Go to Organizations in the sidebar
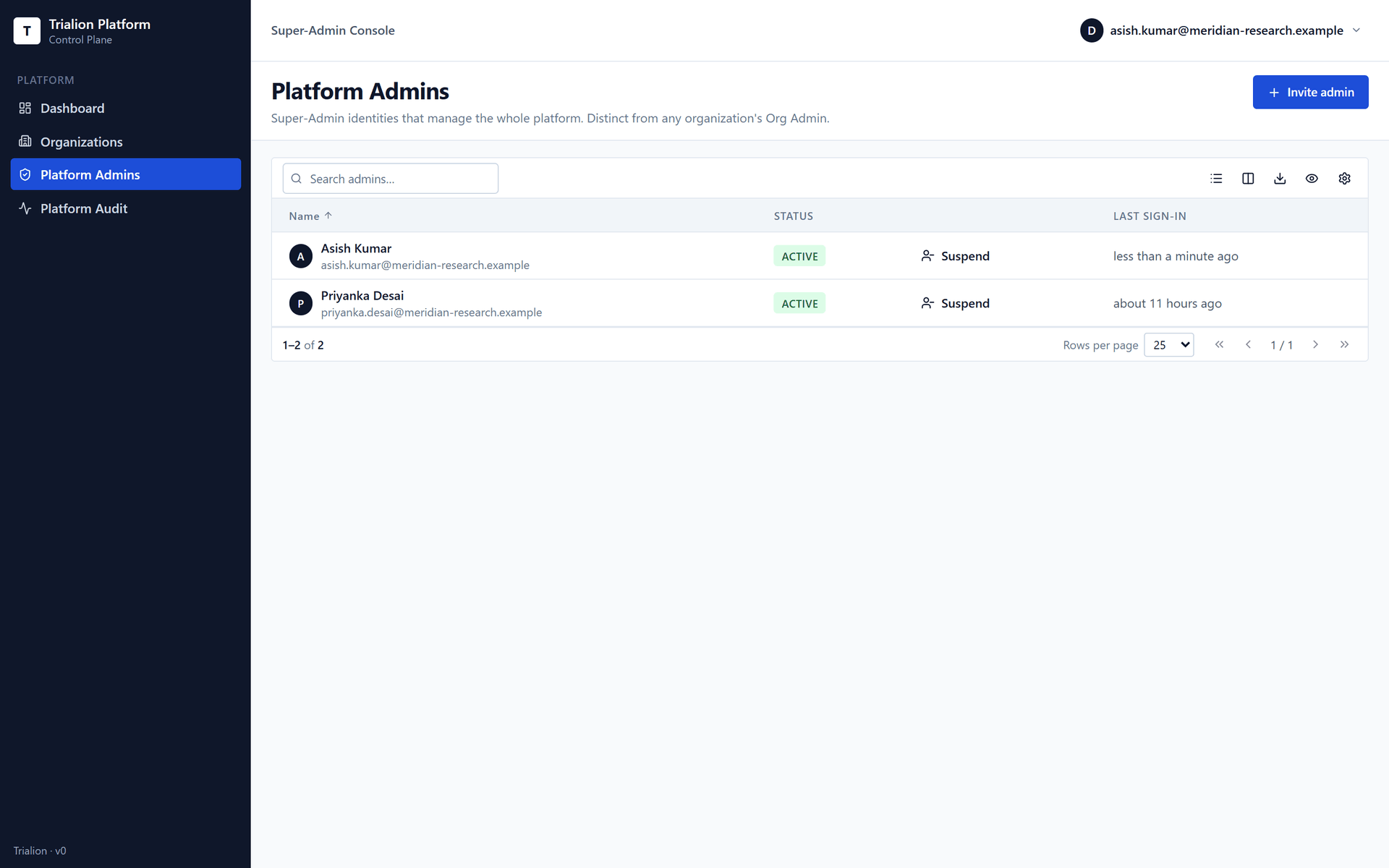 [x=126, y=142]
